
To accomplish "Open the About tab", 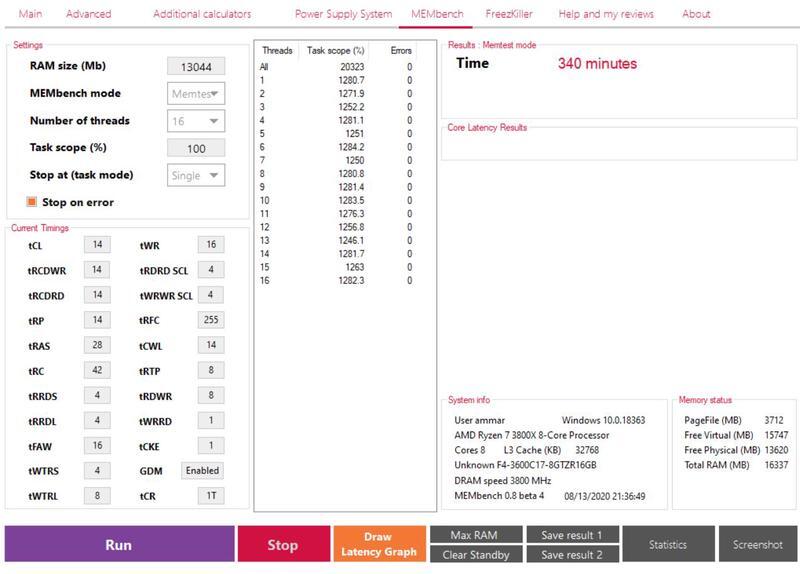I will click(x=696, y=14).
